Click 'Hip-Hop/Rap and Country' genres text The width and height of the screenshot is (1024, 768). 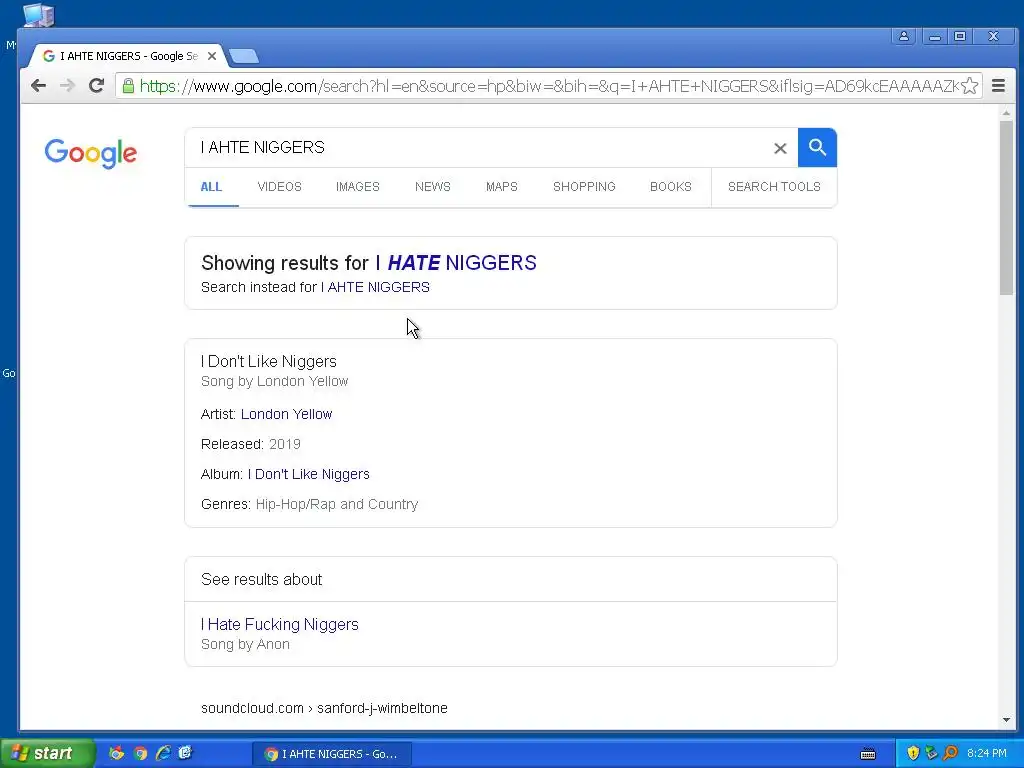[x=337, y=504]
